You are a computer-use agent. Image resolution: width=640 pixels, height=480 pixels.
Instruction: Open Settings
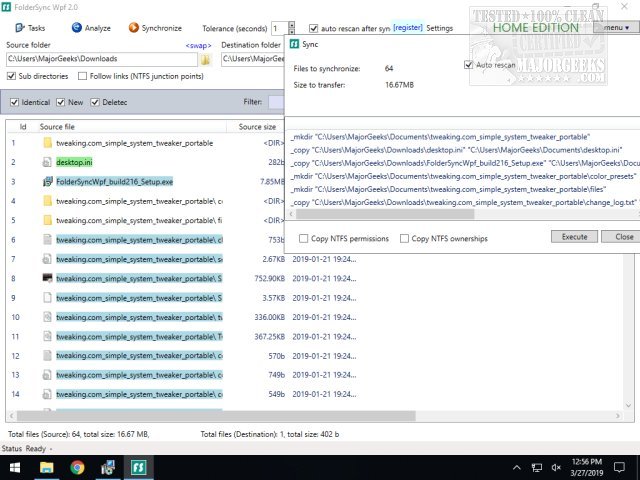coord(440,28)
